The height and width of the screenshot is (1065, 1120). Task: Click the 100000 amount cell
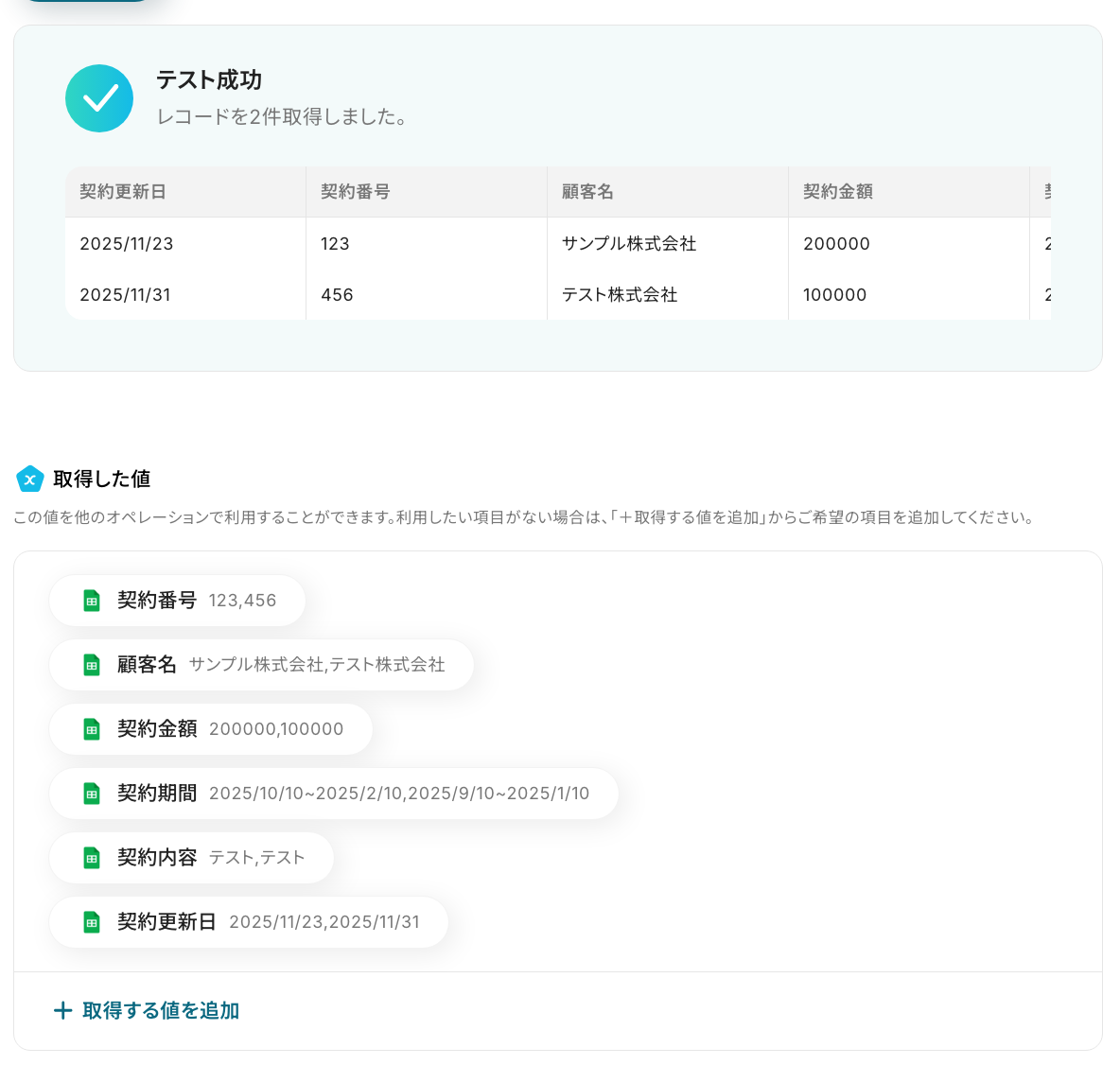(908, 295)
